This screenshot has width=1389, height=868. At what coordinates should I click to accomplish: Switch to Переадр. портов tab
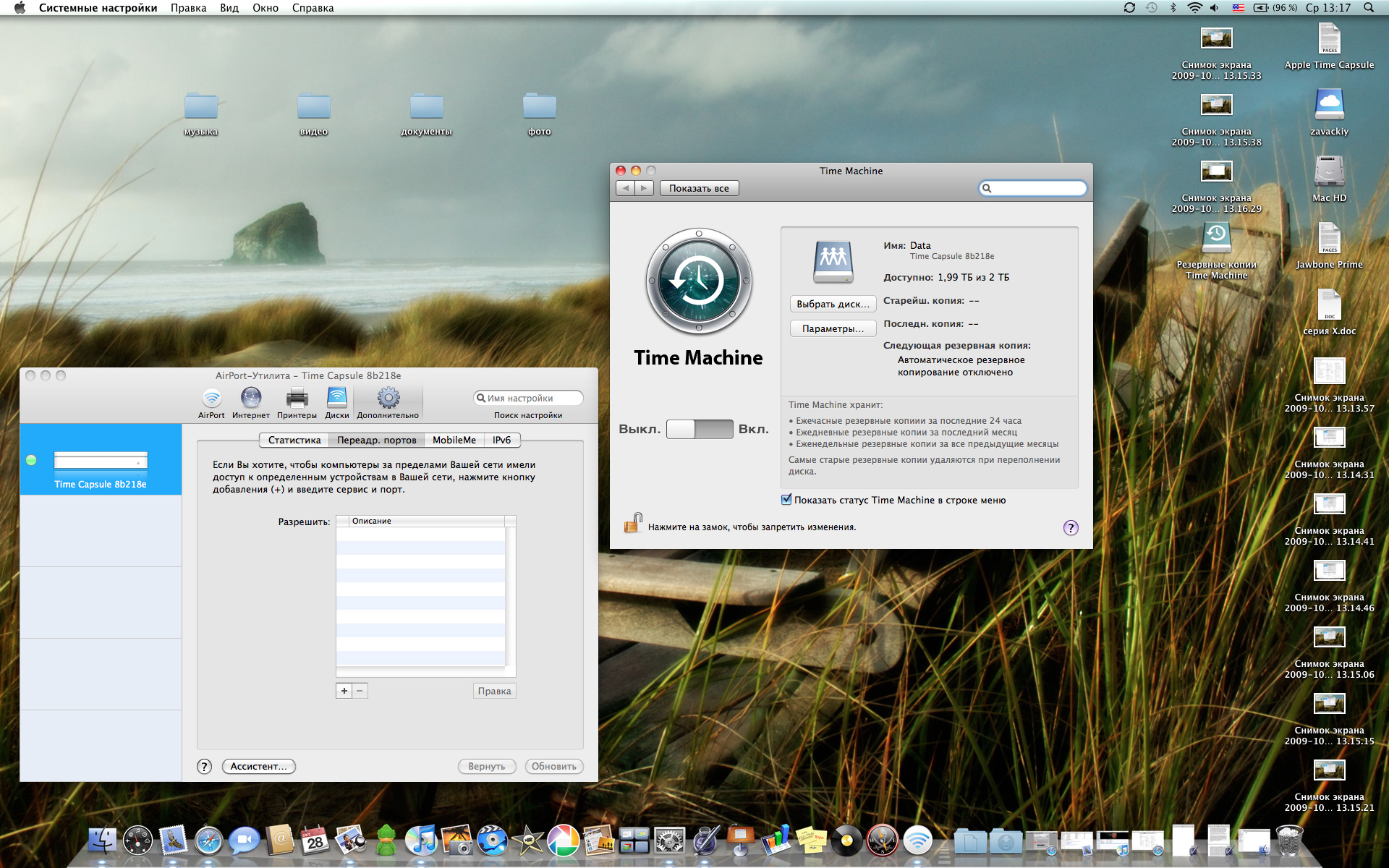[376, 440]
